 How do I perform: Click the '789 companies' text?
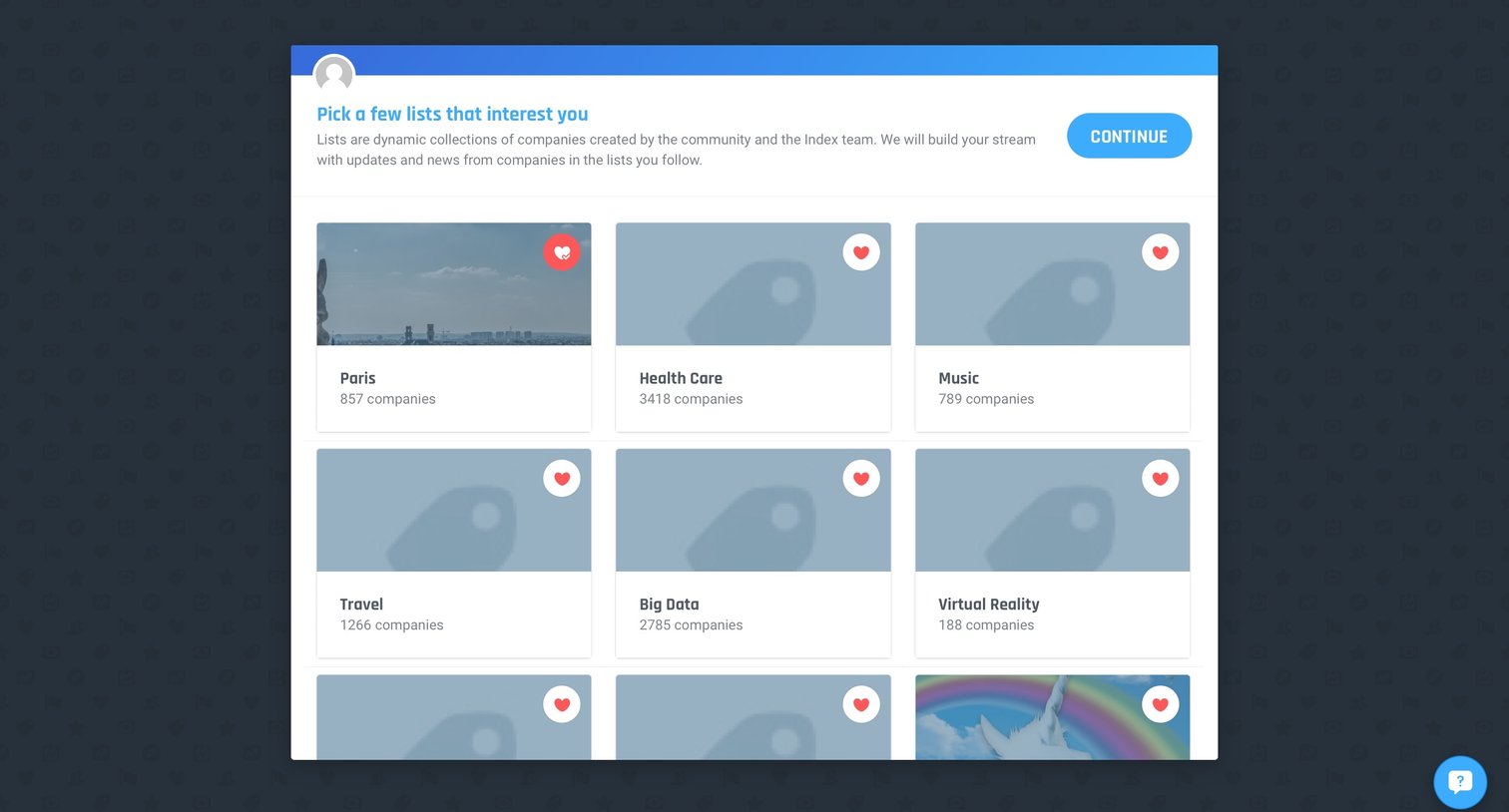(986, 399)
